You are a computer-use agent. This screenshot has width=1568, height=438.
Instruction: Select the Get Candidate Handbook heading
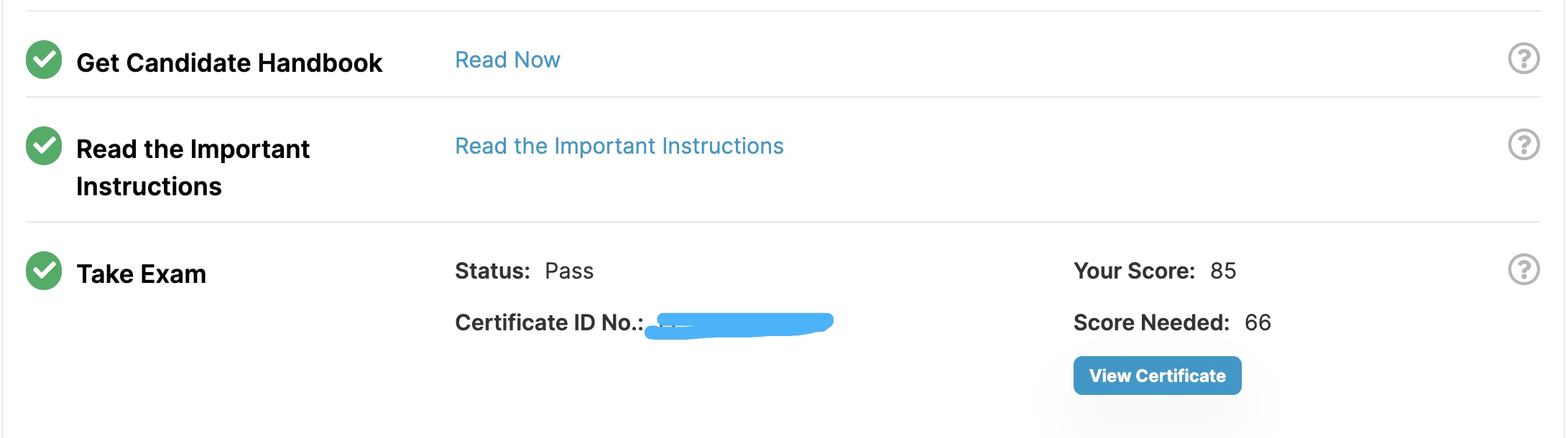pyautogui.click(x=229, y=63)
